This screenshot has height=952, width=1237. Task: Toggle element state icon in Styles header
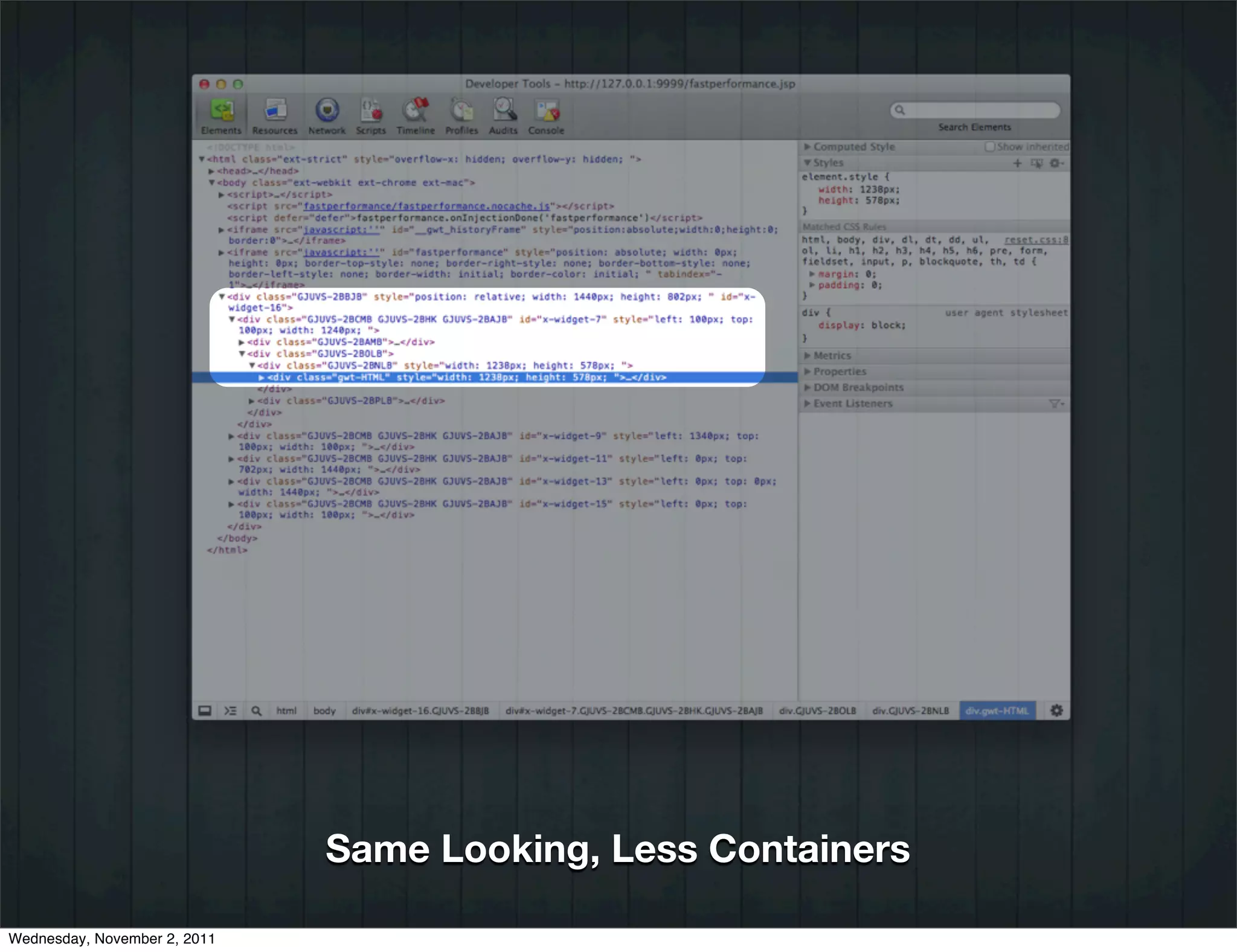point(1036,163)
